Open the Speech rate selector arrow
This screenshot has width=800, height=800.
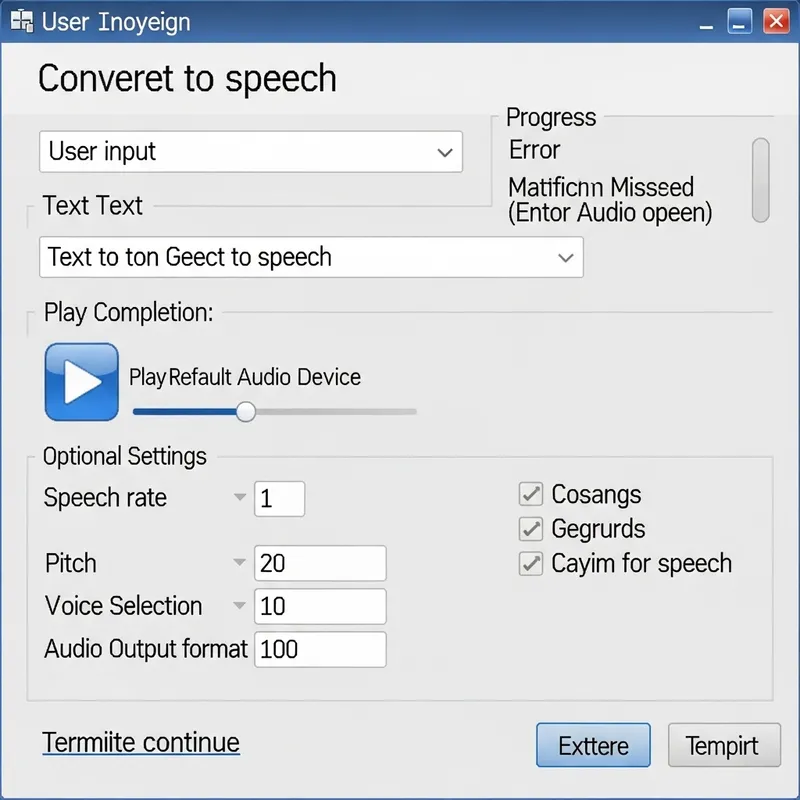239,497
